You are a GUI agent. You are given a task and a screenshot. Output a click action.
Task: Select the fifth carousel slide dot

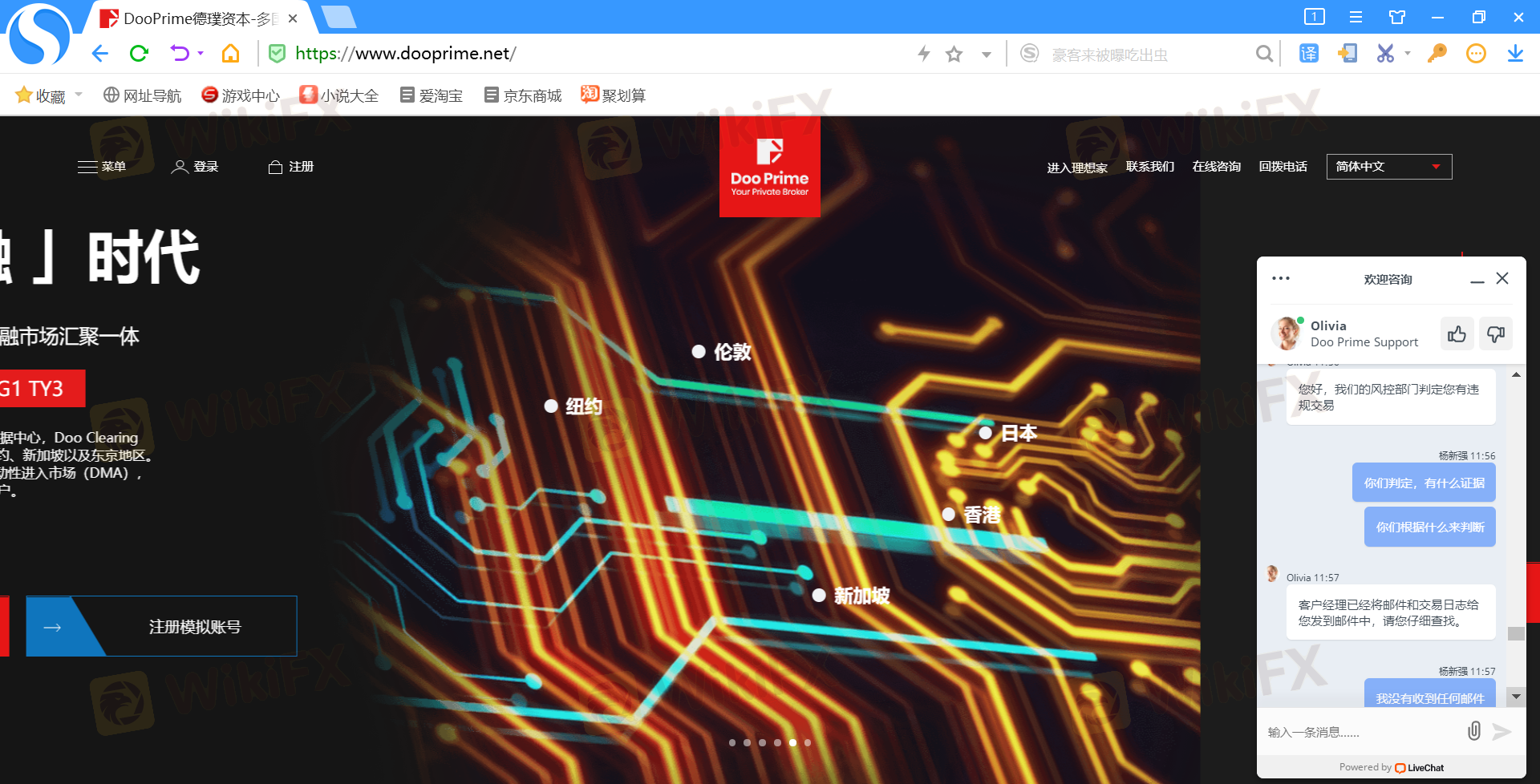792,742
